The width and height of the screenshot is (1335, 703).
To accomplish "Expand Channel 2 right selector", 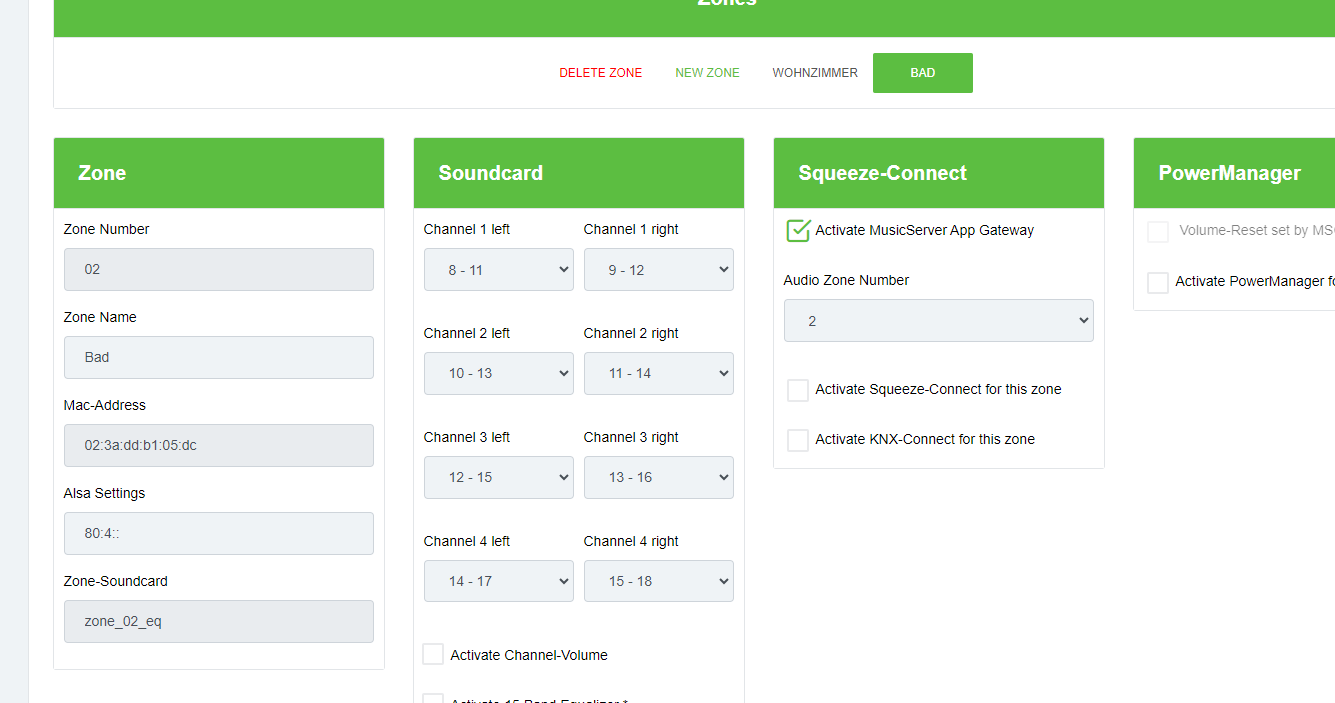I will pyautogui.click(x=658, y=374).
